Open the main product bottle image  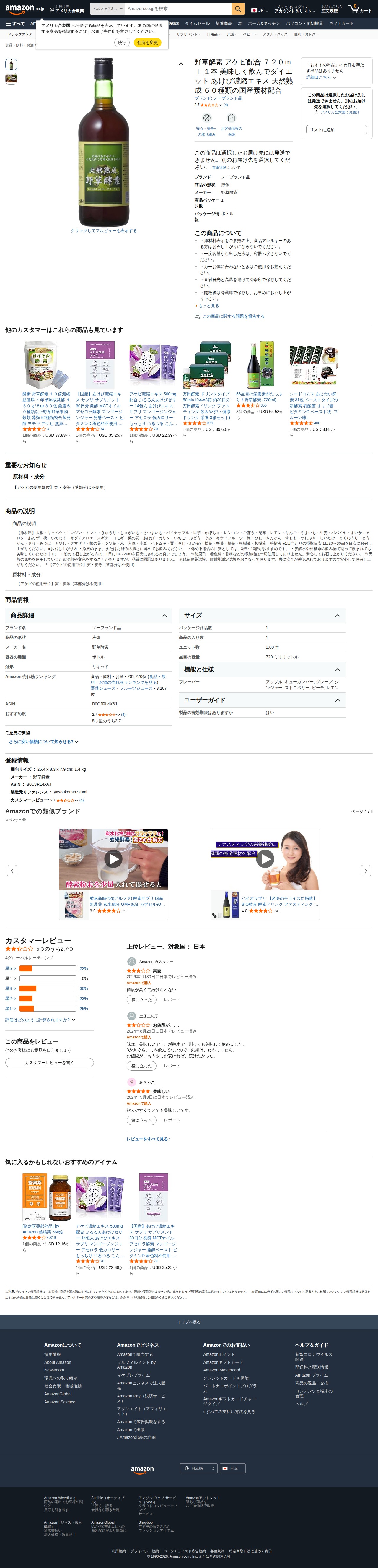[x=103, y=142]
